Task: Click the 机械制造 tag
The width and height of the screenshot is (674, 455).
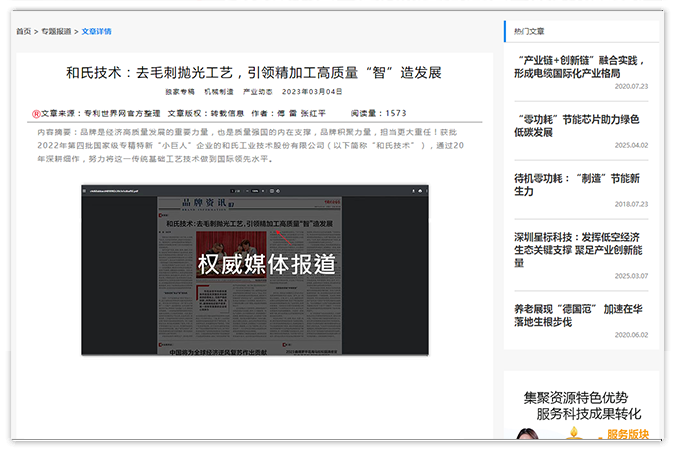Action: [x=219, y=92]
